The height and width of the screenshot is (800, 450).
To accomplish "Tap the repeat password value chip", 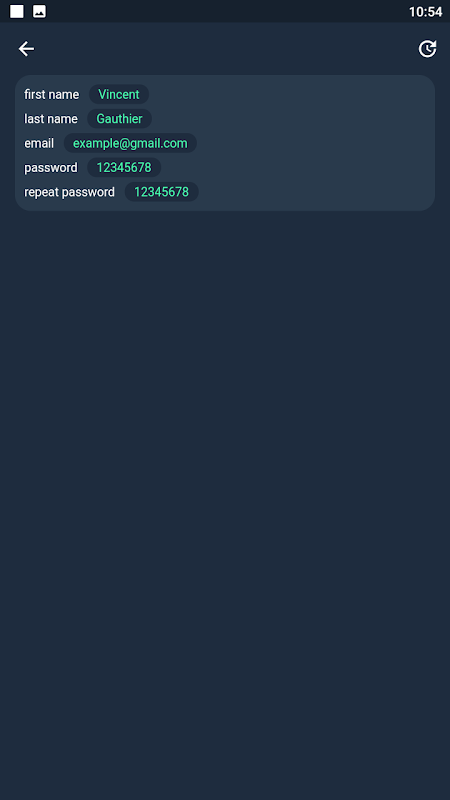I will click(162, 192).
